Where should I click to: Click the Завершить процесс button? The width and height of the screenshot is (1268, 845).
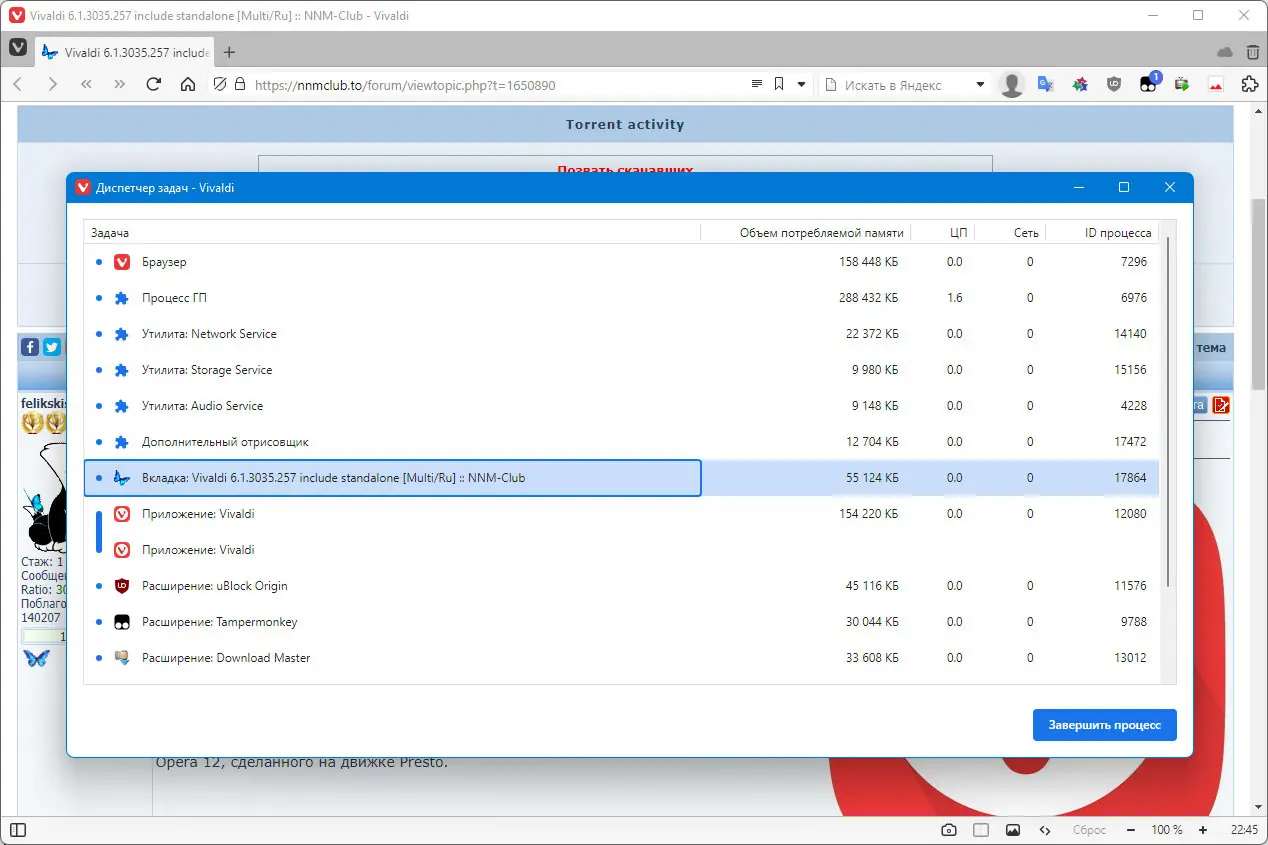1104,725
